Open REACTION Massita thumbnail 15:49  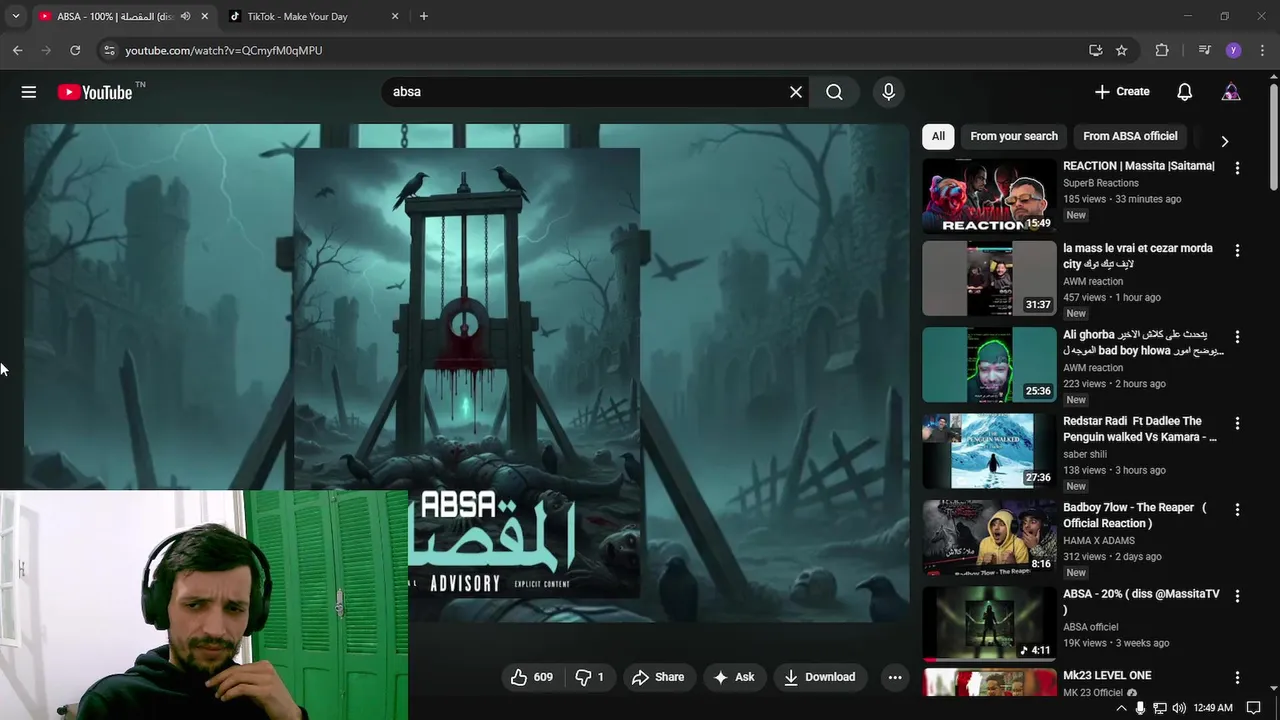(989, 196)
